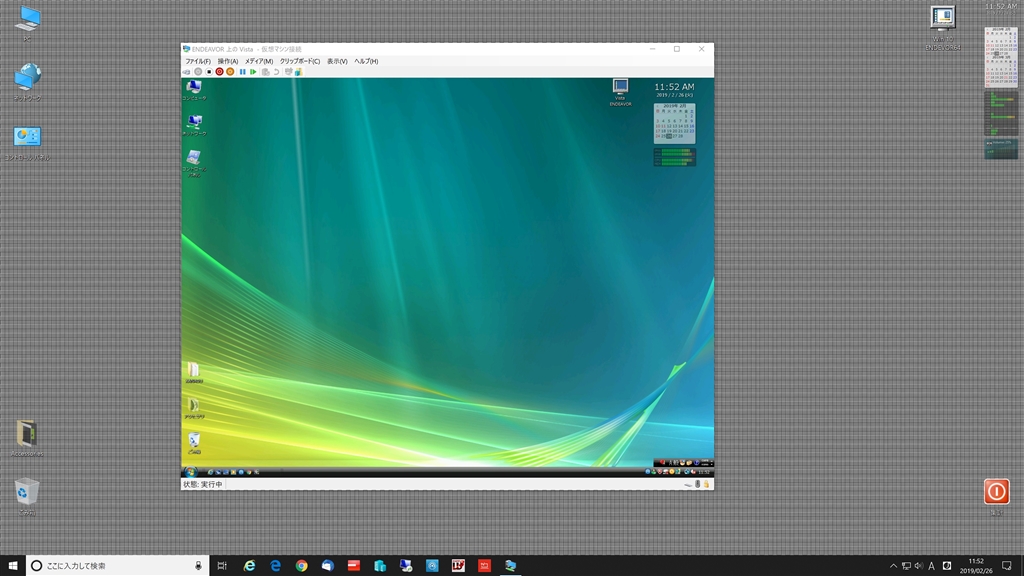
Task: Open the Windows Start menu
Action: [12, 566]
